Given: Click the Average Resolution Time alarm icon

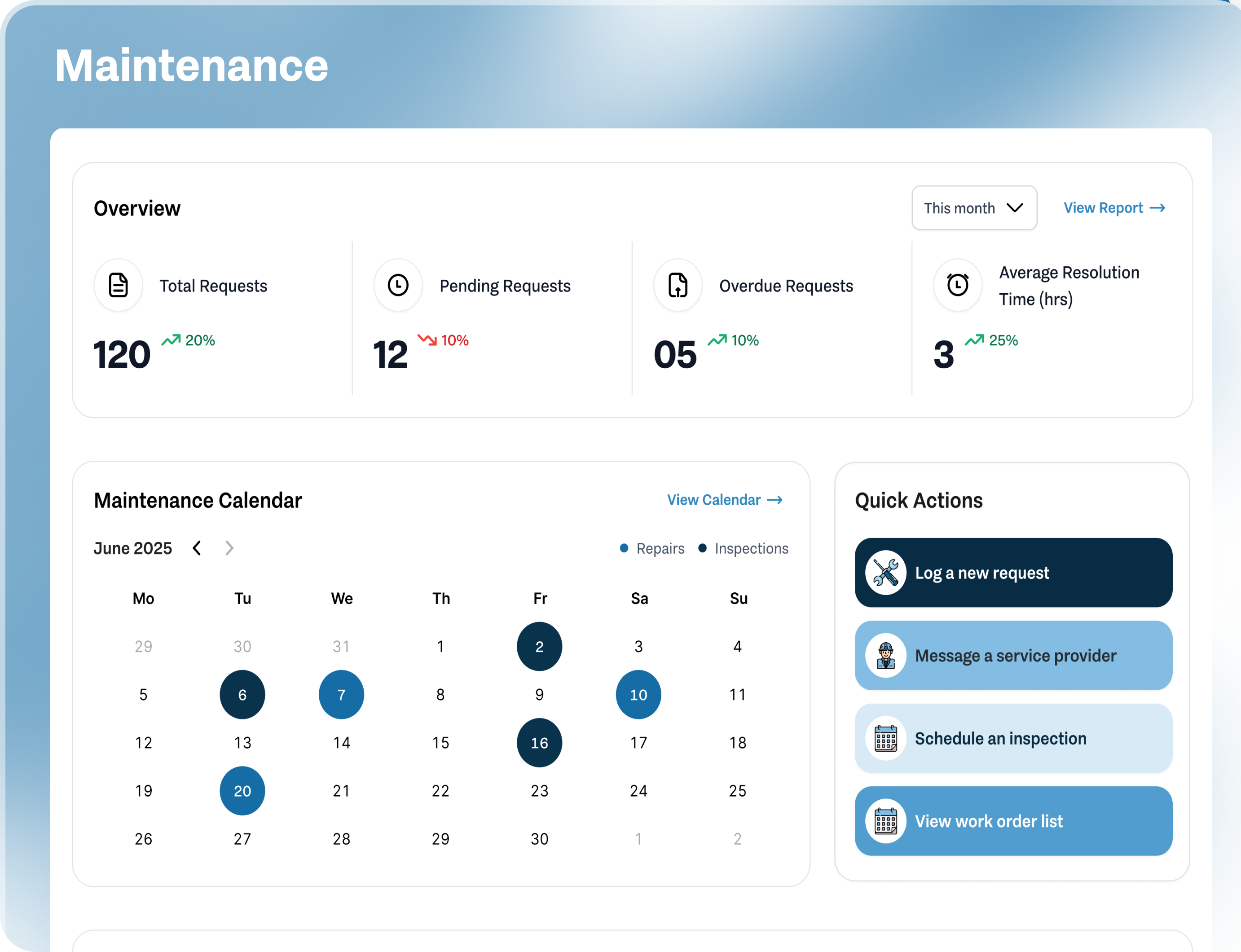Looking at the screenshot, I should tap(958, 284).
